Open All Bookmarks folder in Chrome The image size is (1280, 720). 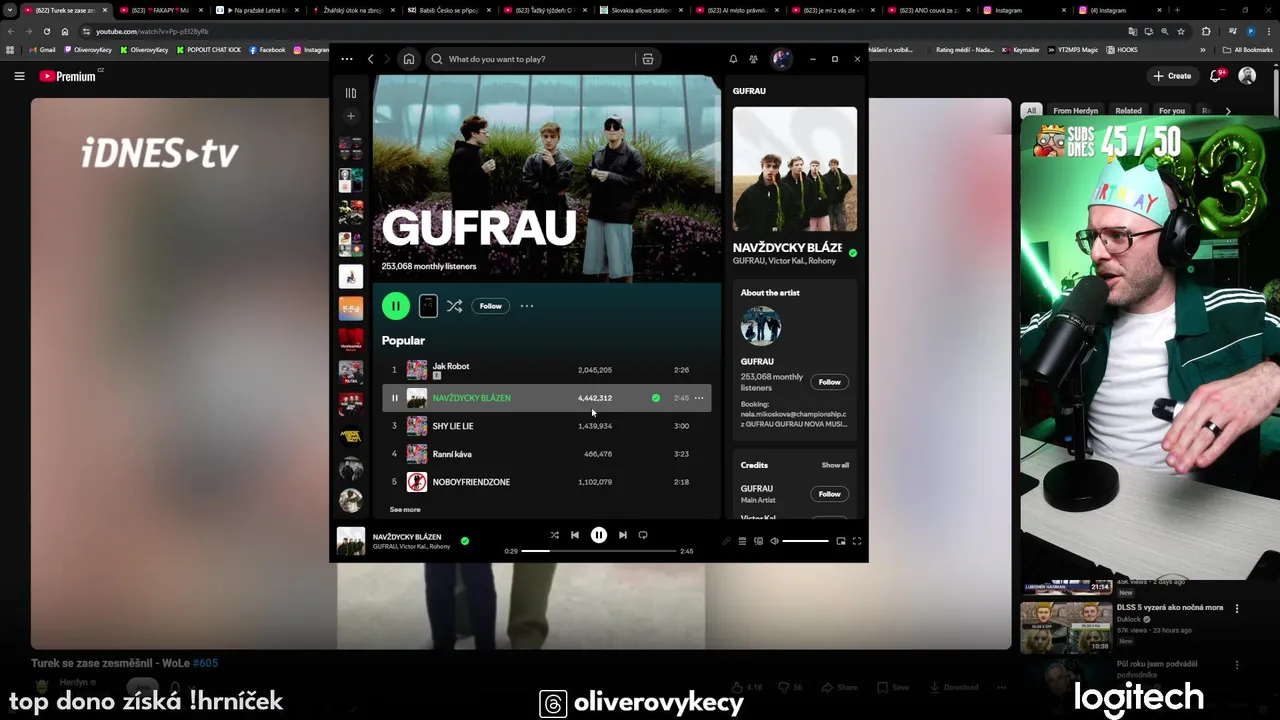pos(1247,49)
